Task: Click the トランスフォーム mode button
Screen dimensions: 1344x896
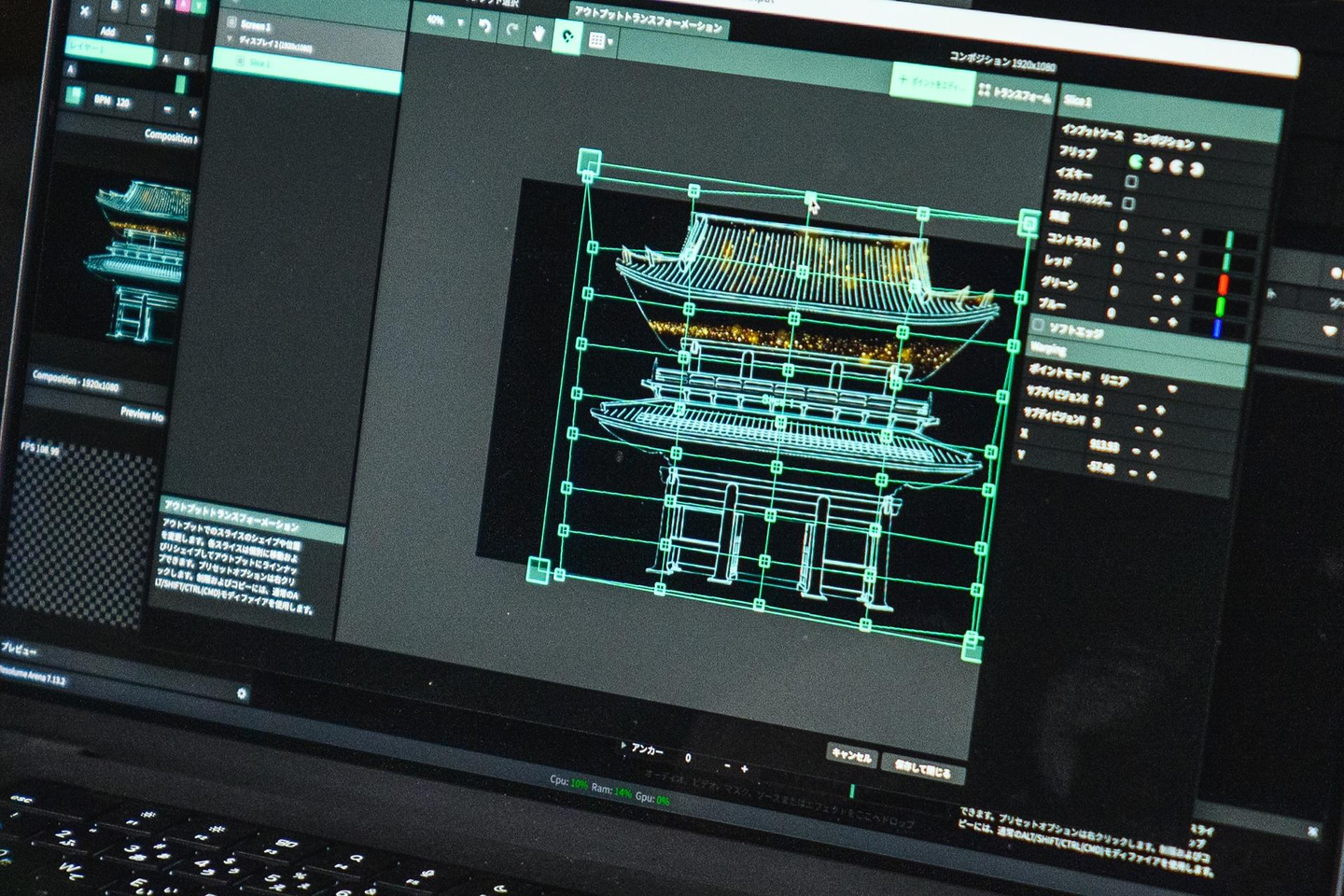Action: coord(1015,92)
